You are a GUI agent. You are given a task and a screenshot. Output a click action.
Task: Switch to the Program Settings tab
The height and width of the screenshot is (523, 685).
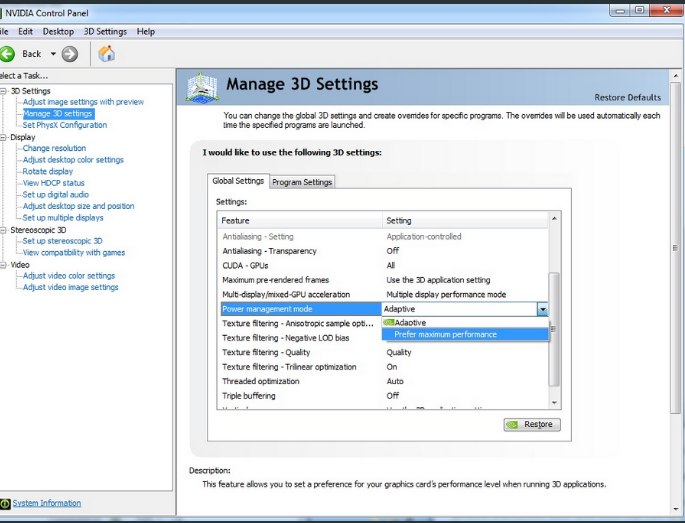302,182
